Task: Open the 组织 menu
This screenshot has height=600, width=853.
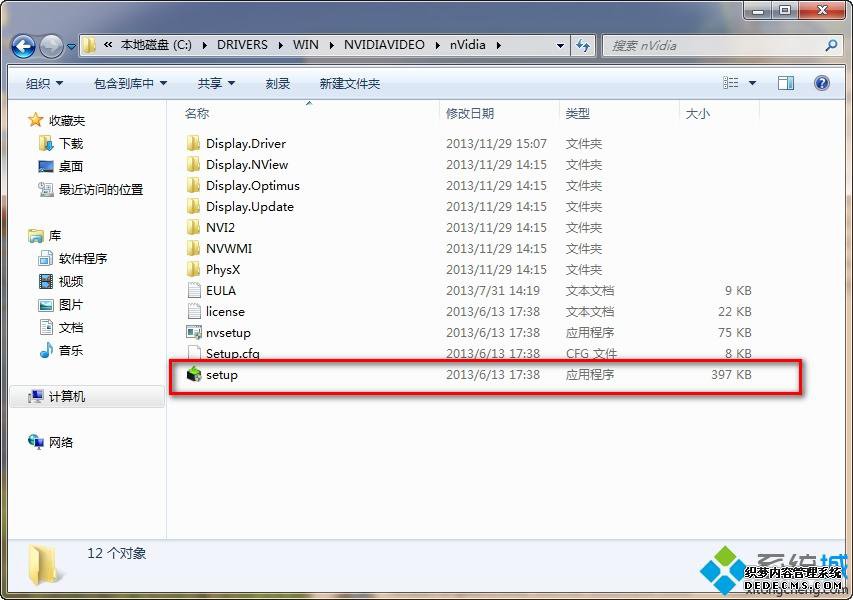Action: click(44, 83)
